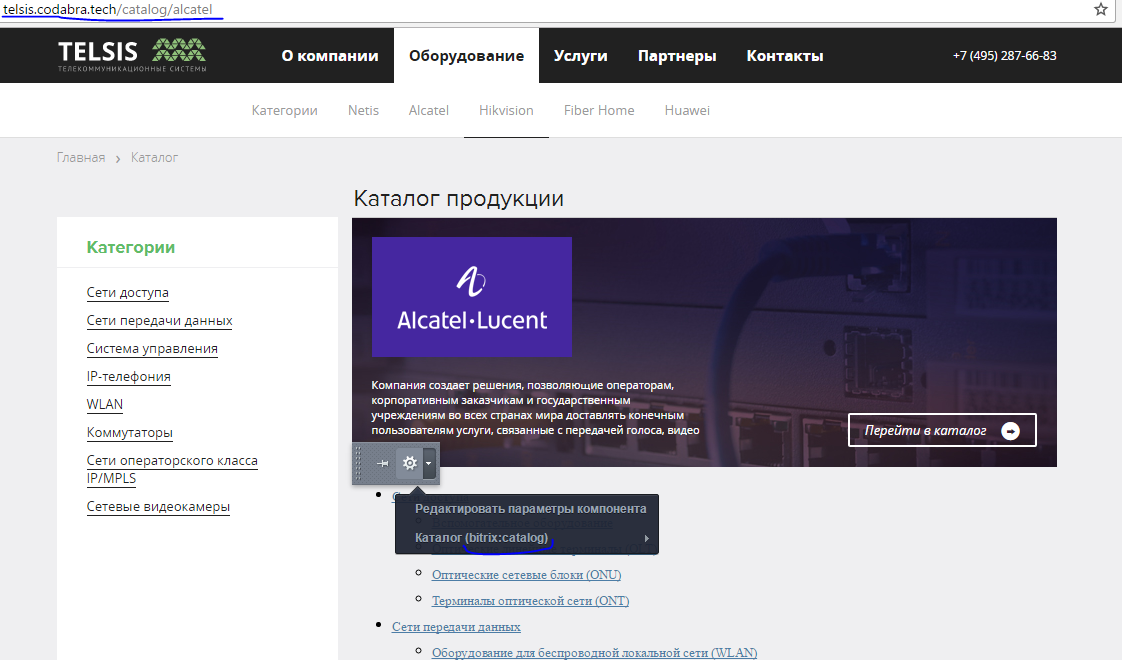Select Редактировать параметры компонента menu entry
Screen dimensions: 1122x660
pos(530,509)
